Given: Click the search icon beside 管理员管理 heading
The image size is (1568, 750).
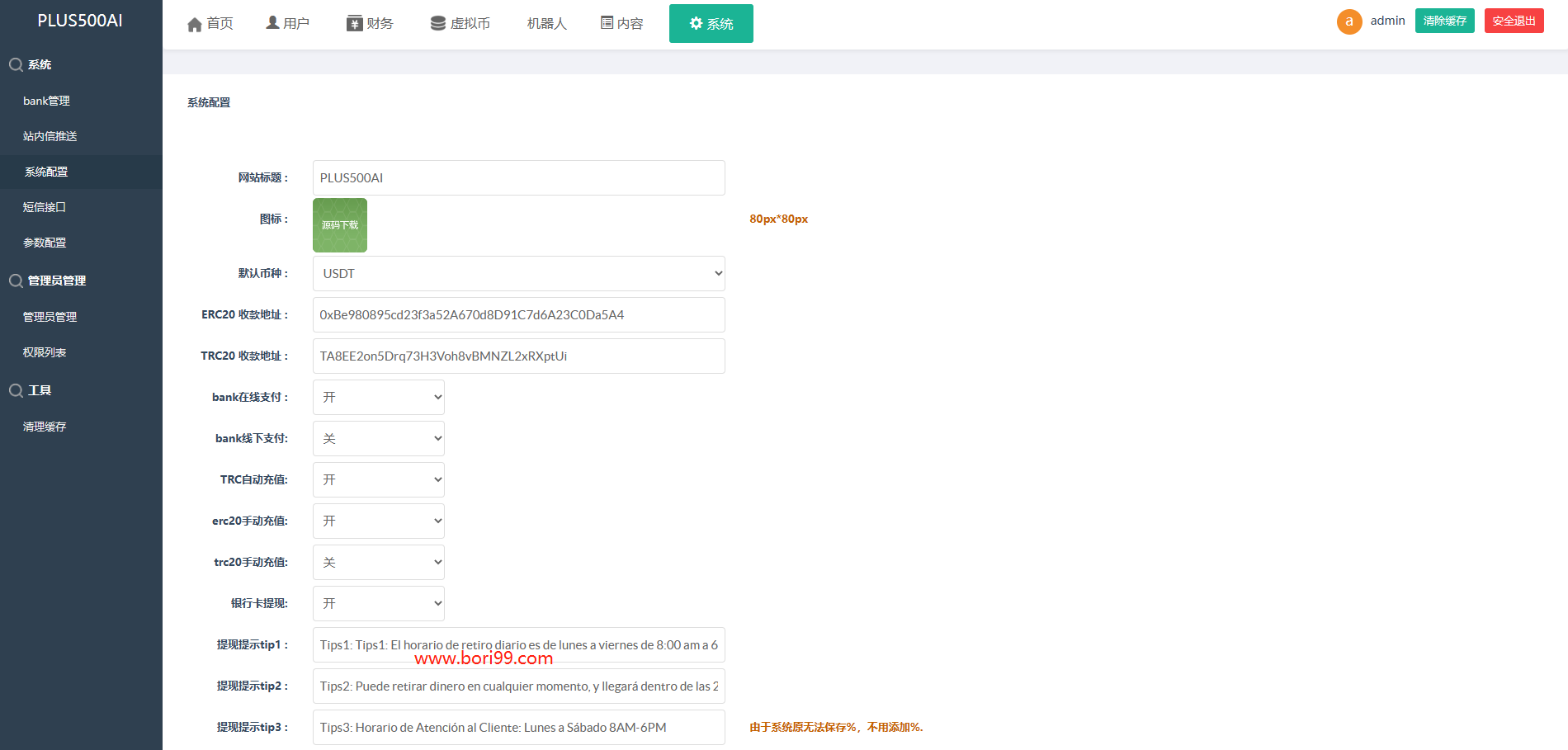Looking at the screenshot, I should point(16,281).
